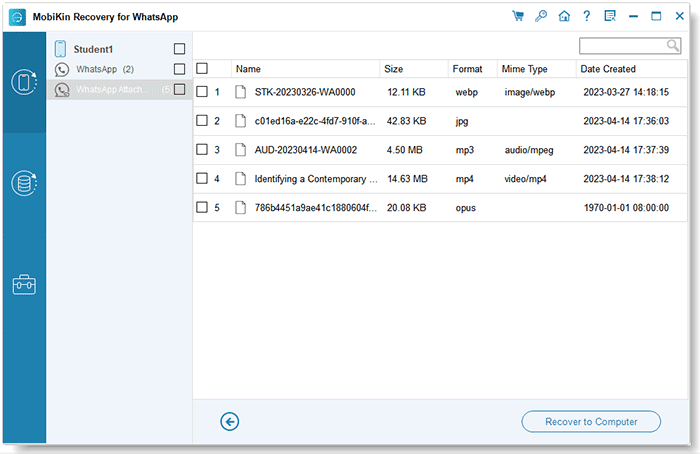Image resolution: width=700 pixels, height=454 pixels.
Task: Check the WhatsApp Attachments checkbox
Action: (x=179, y=89)
